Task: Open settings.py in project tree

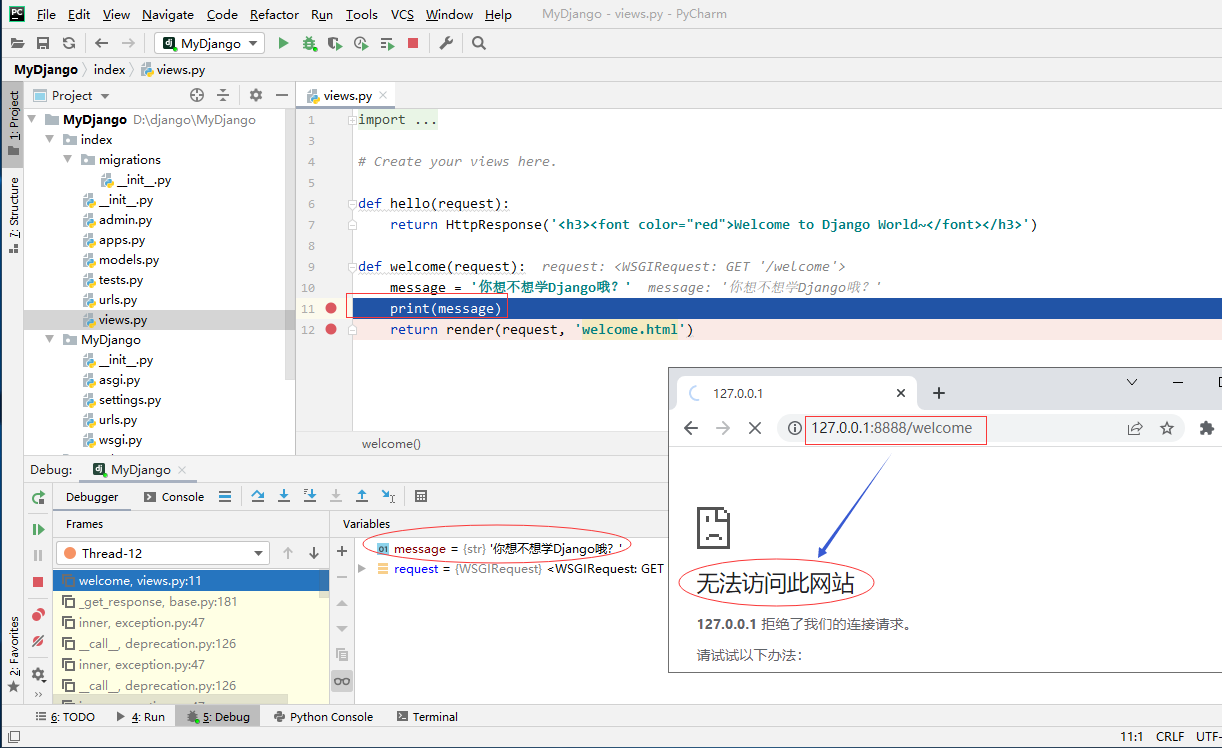Action: (x=129, y=400)
